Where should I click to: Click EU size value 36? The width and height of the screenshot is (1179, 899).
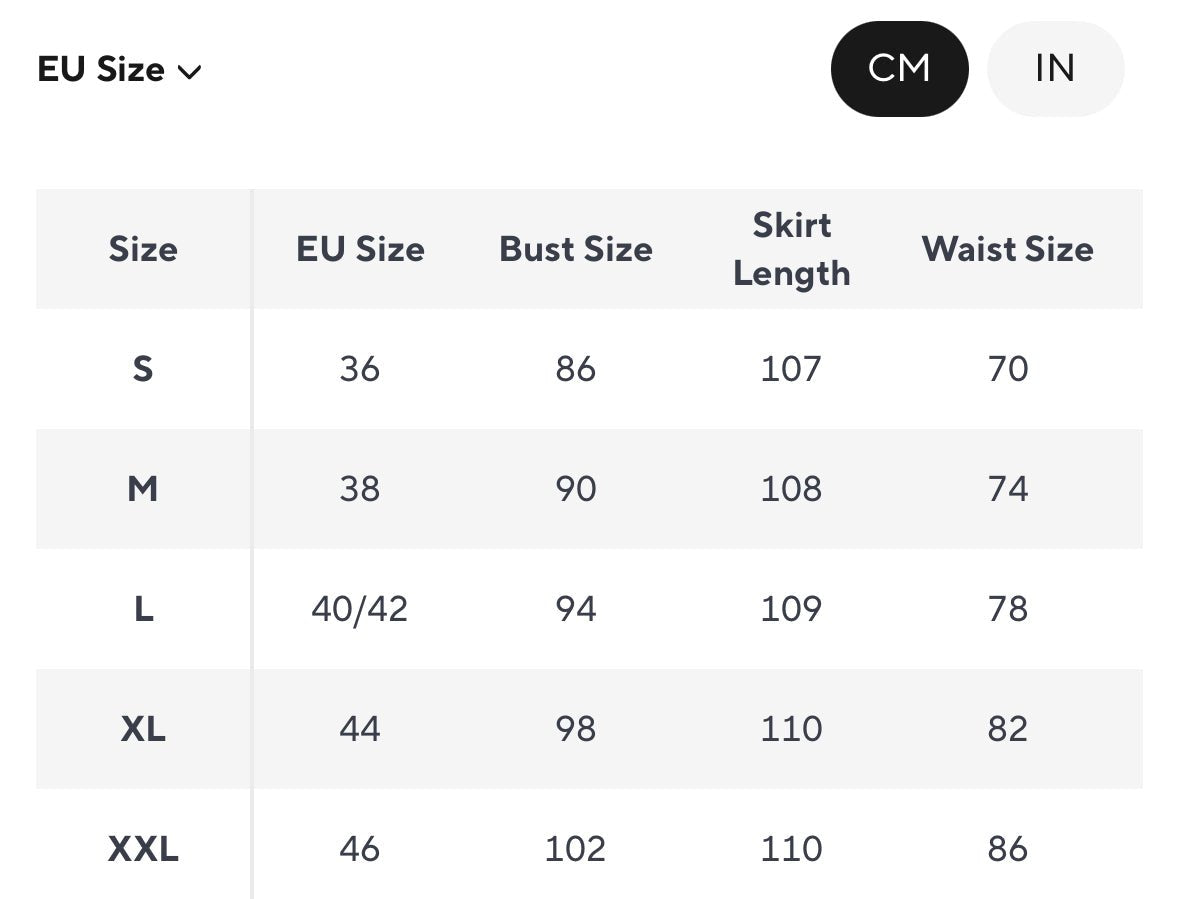point(360,369)
